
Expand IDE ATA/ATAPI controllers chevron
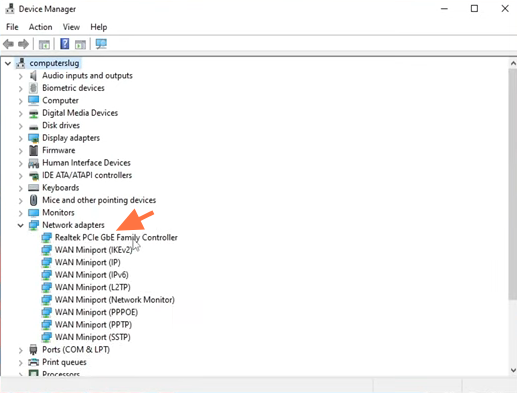click(x=21, y=176)
